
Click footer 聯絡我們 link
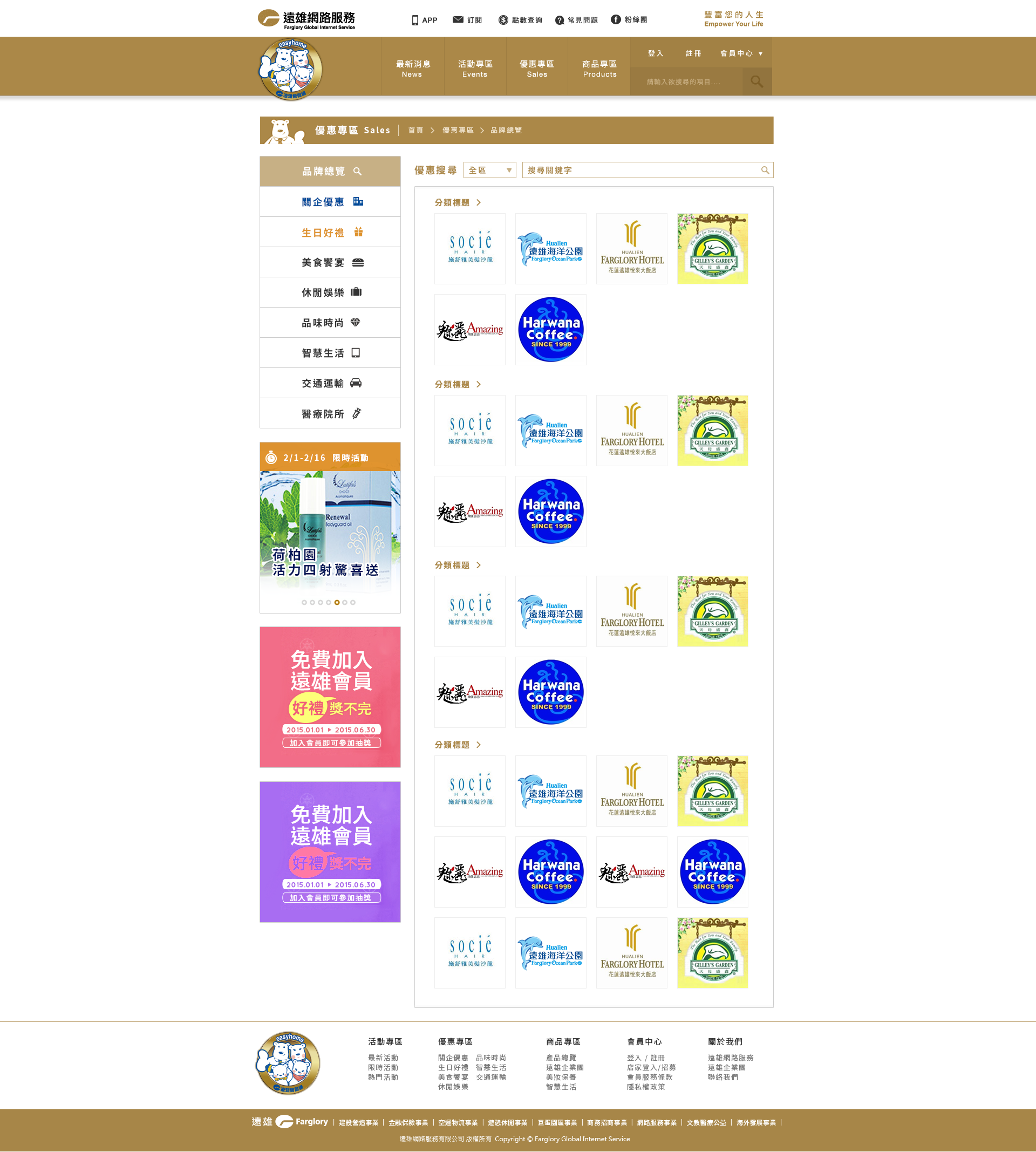[723, 1077]
